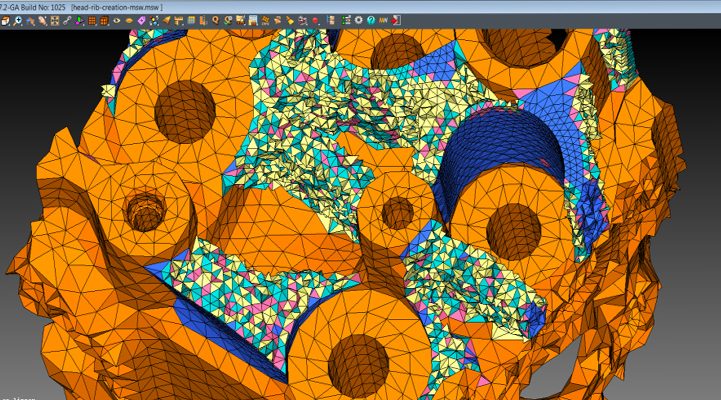This screenshot has width=721, height=400.
Task: Click the orange Q search icon
Action: point(213,20)
